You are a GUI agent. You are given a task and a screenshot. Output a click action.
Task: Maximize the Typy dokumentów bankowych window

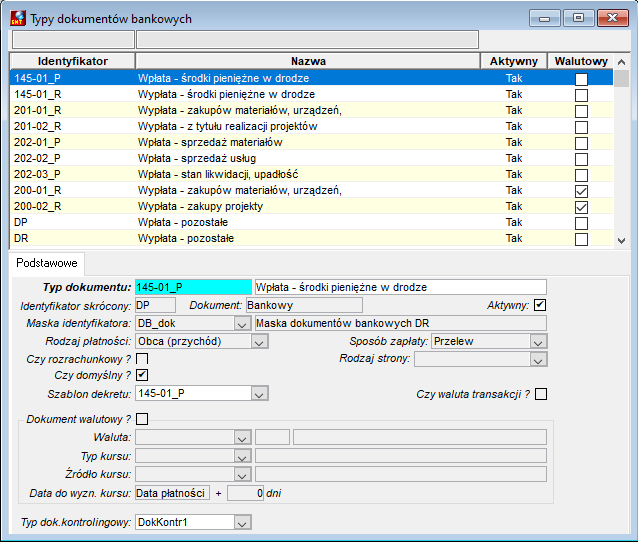click(x=578, y=18)
